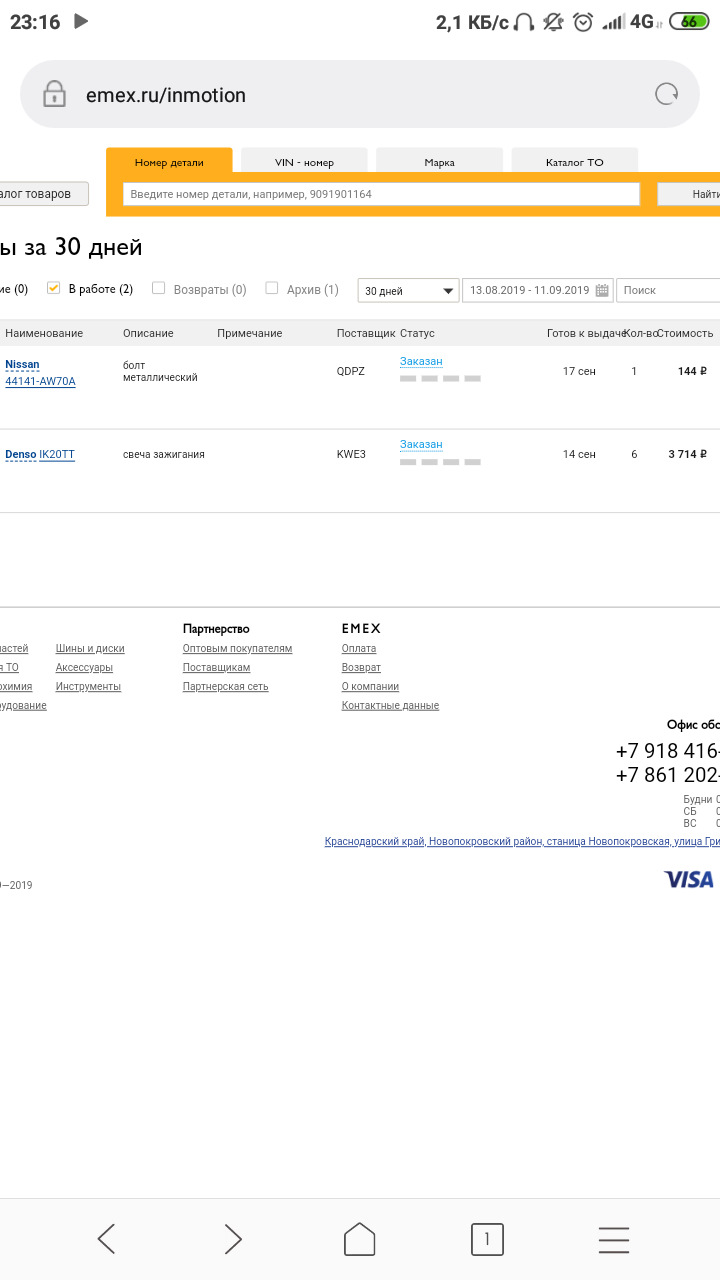
Task: Click the 'Статус' column header
Action: pos(417,333)
